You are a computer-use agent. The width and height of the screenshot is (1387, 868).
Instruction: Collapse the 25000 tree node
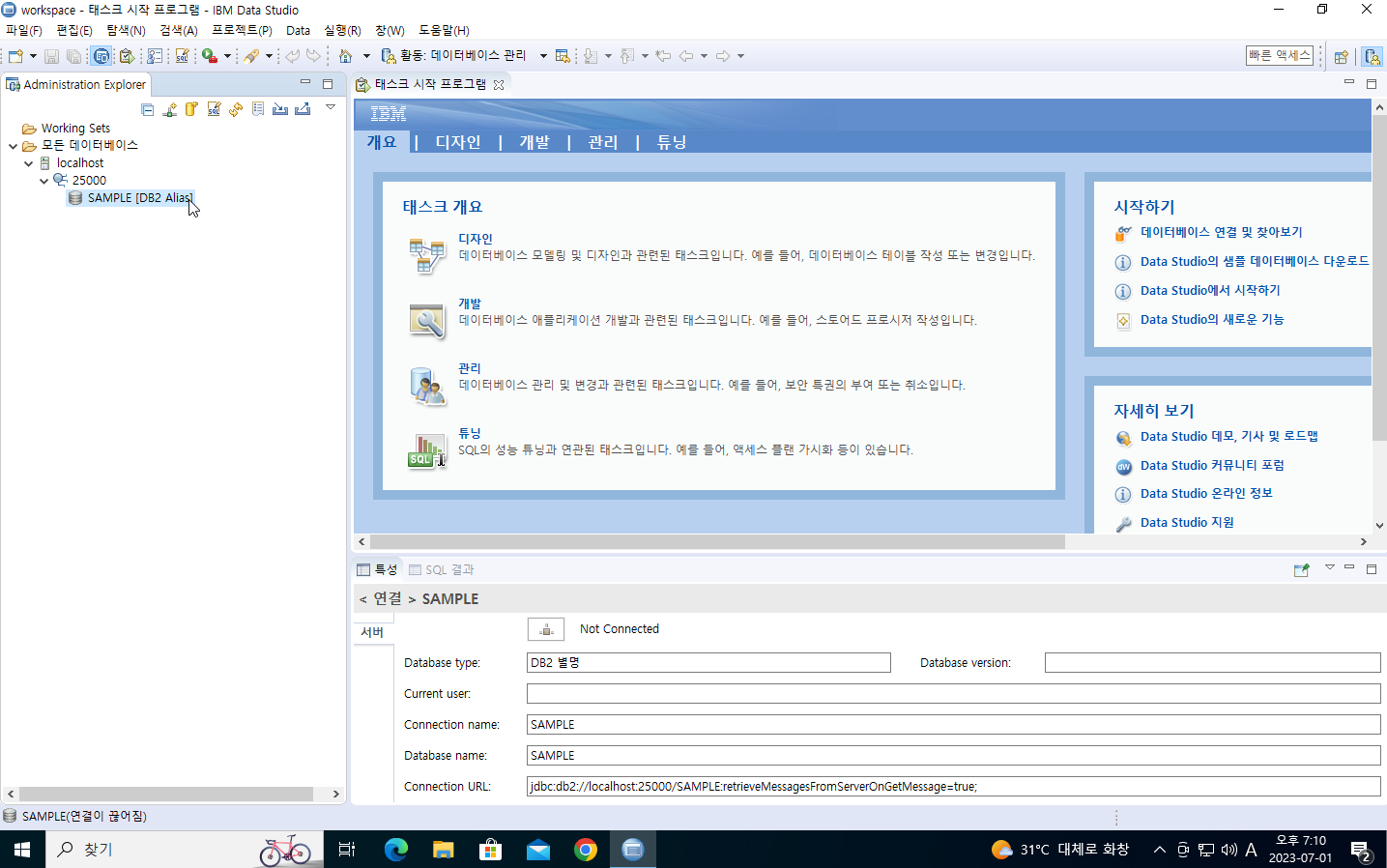(43, 181)
